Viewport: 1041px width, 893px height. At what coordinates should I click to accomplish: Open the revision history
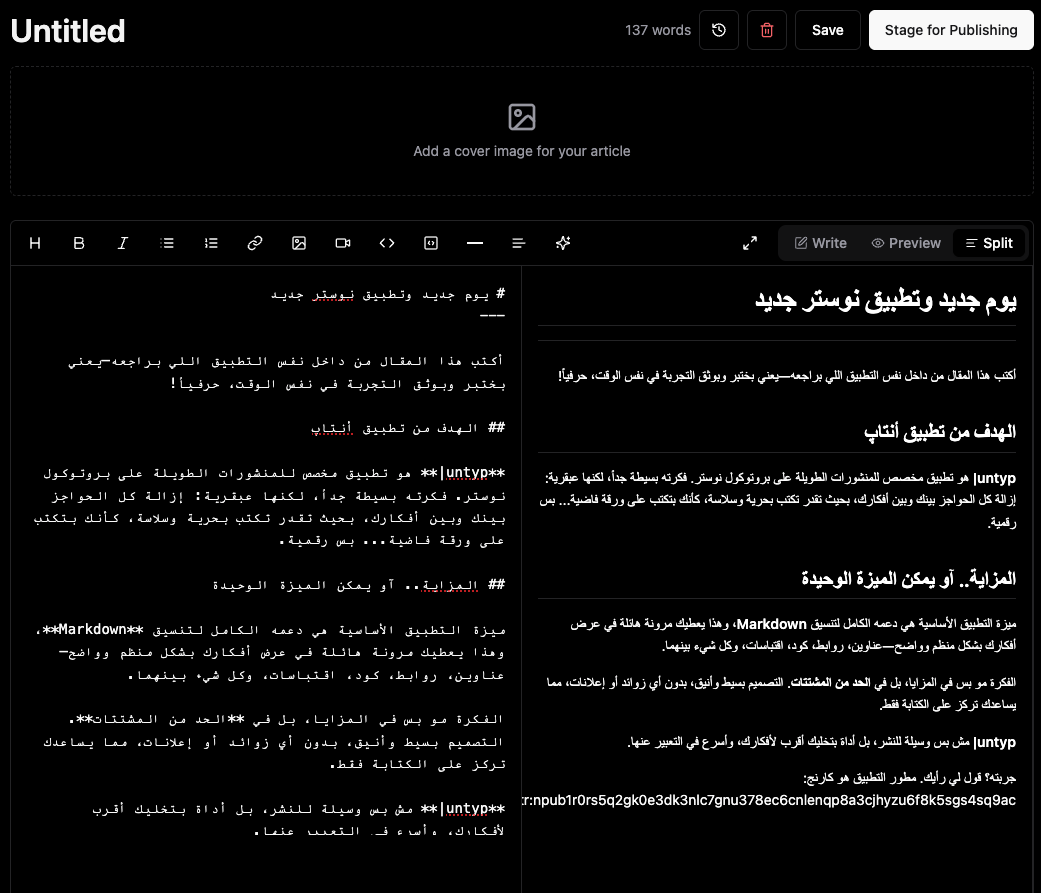719,30
